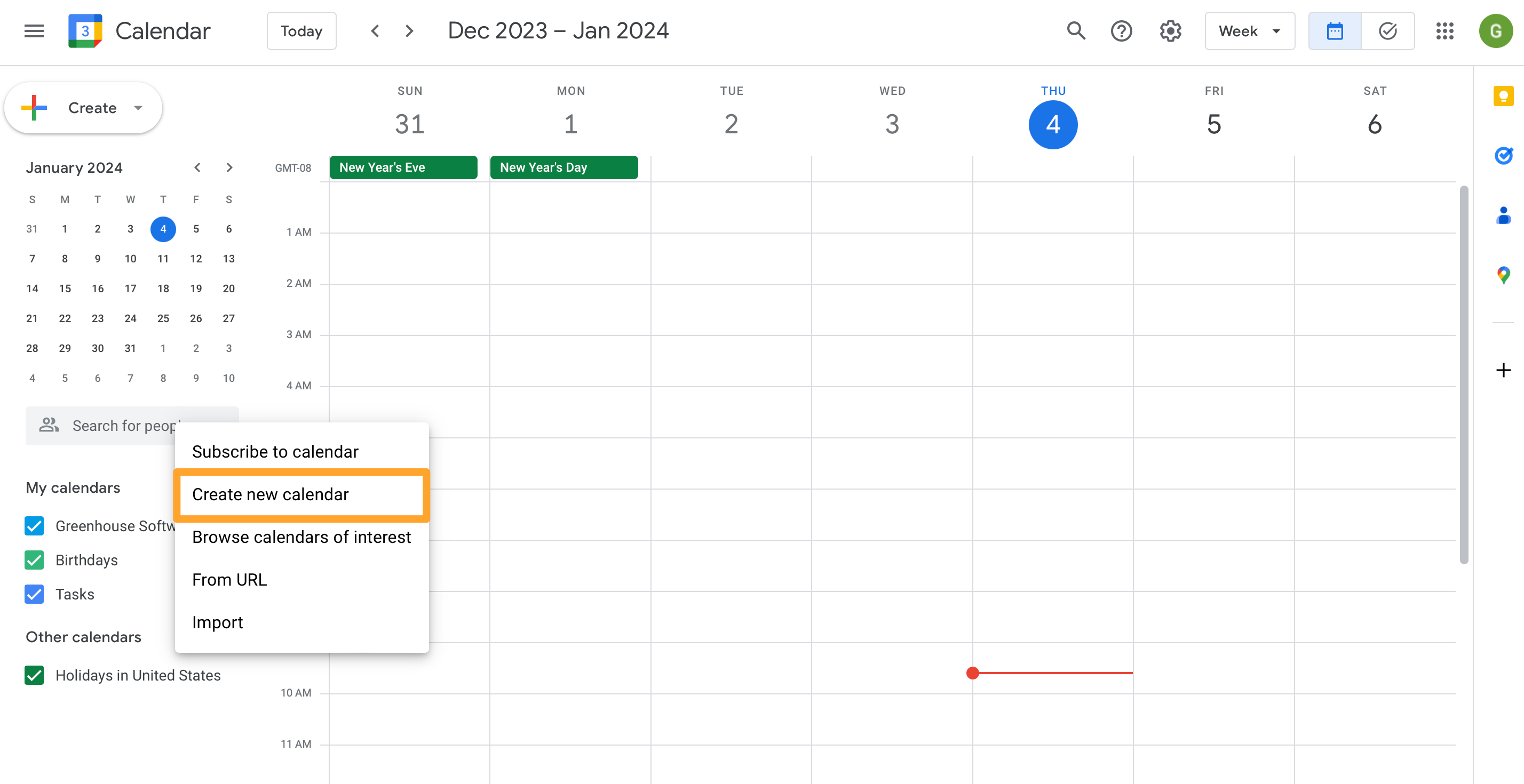
Task: Toggle Birthdays calendar checkbox
Action: coord(35,560)
